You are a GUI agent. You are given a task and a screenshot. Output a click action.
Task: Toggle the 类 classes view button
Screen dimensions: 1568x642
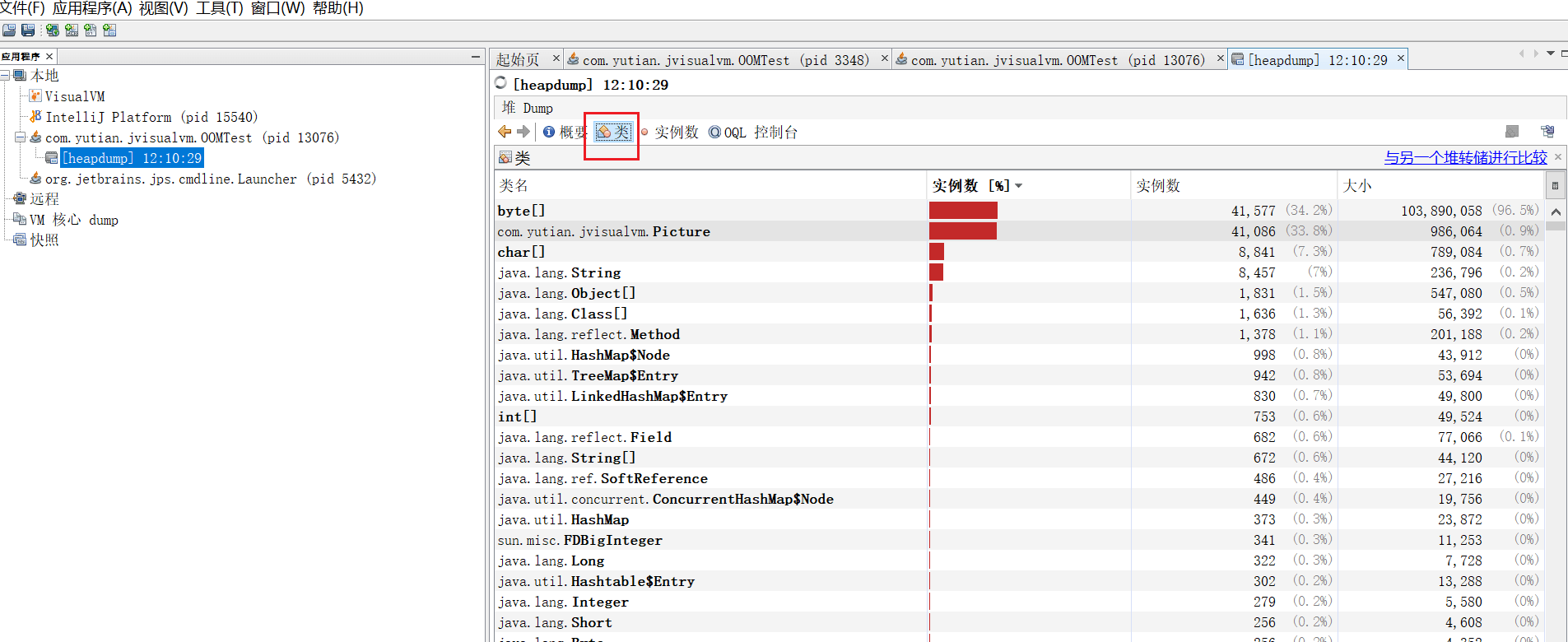coord(613,132)
